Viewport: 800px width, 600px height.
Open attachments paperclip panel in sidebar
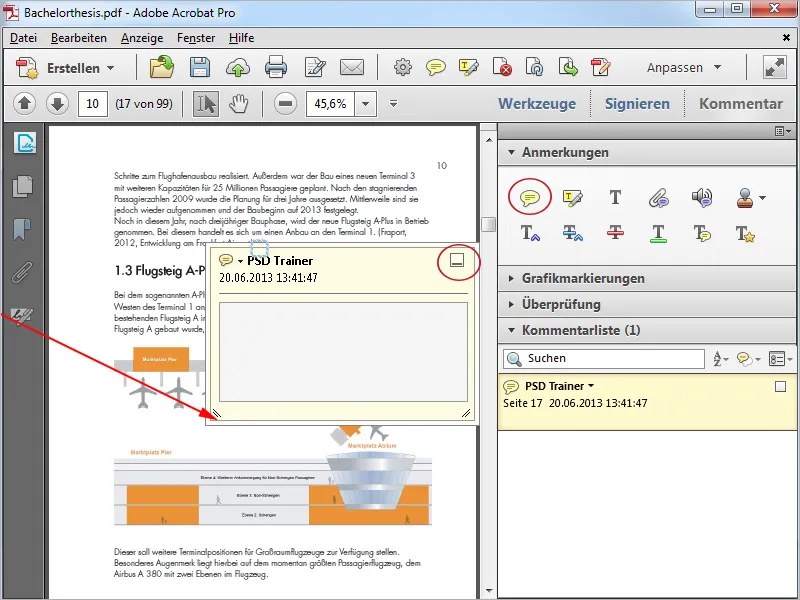22,272
